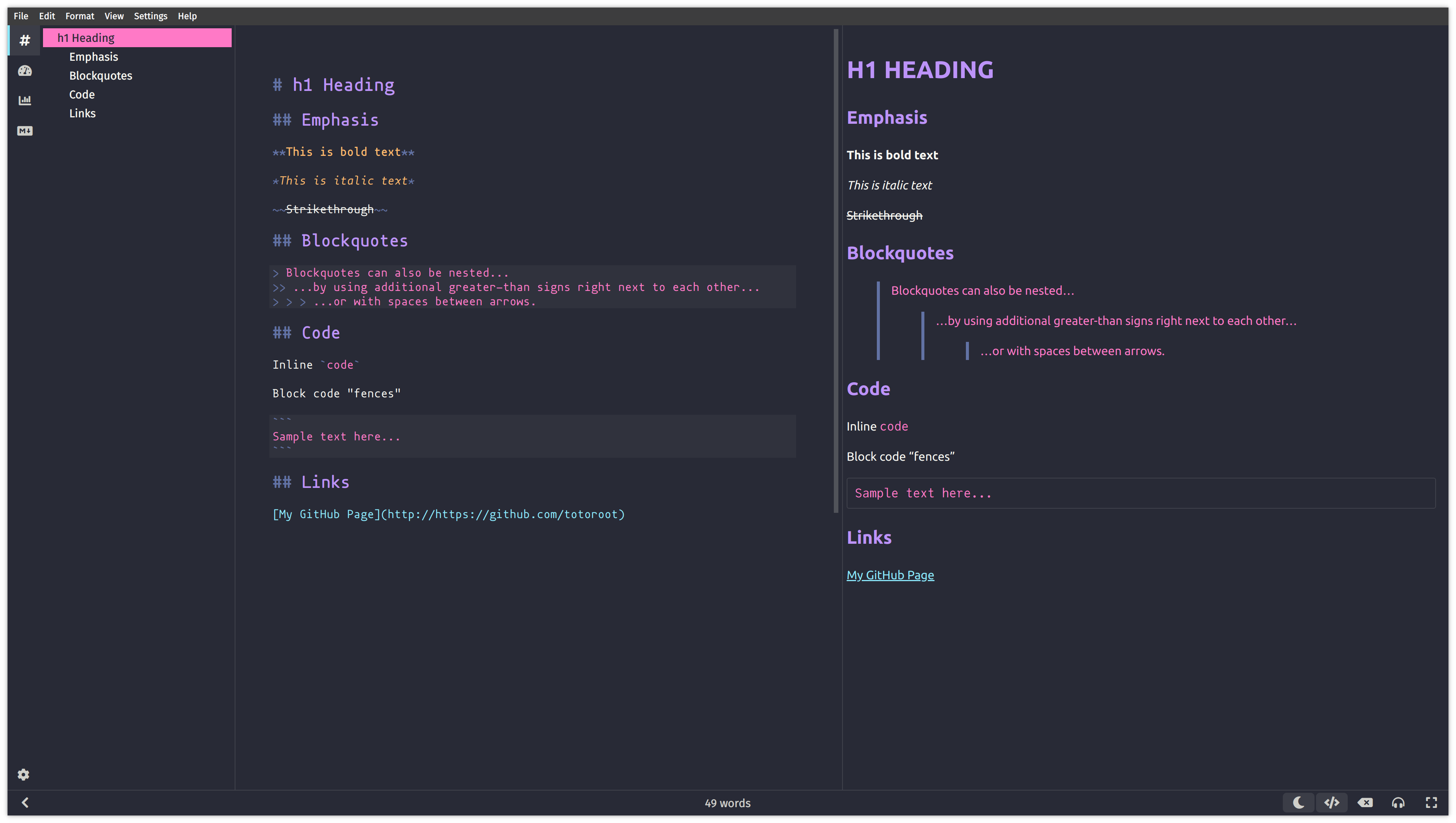Screen dimensions: 1456x823
Task: Open the Format menu
Action: click(80, 16)
